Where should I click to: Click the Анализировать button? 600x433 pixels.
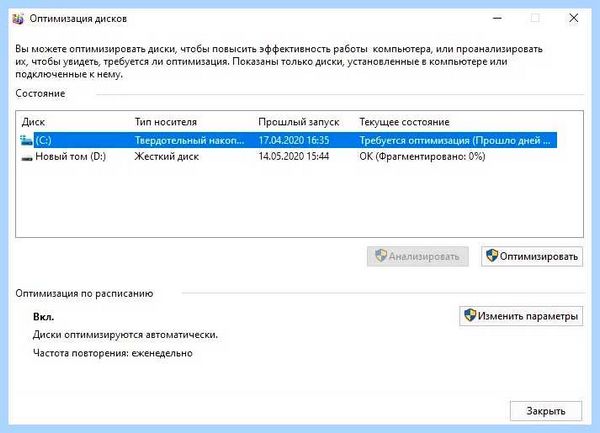pos(417,256)
